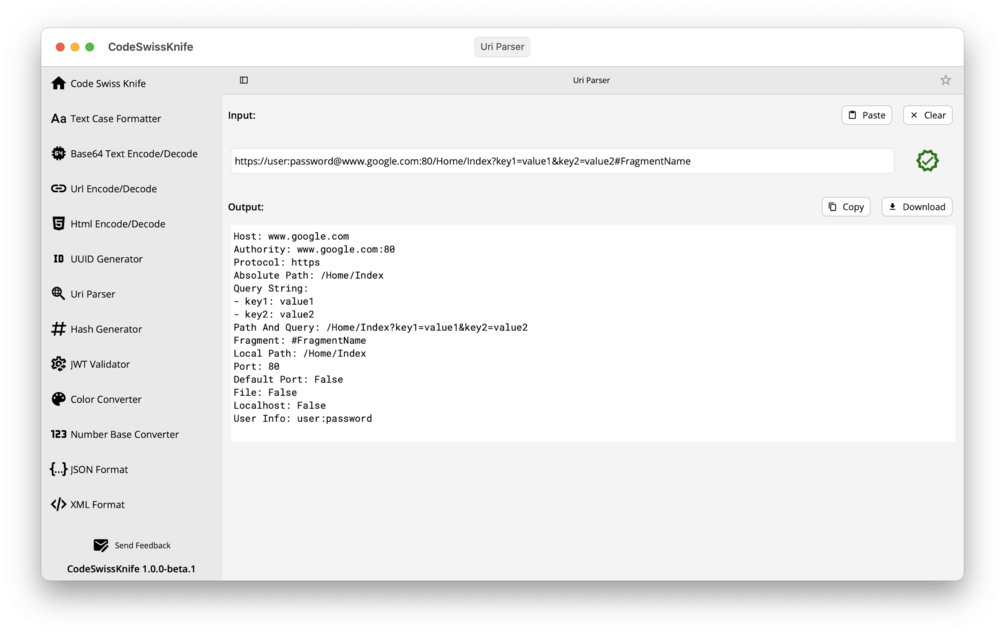1005x635 pixels.
Task: Click the 'Output:' label
Action: tap(246, 207)
